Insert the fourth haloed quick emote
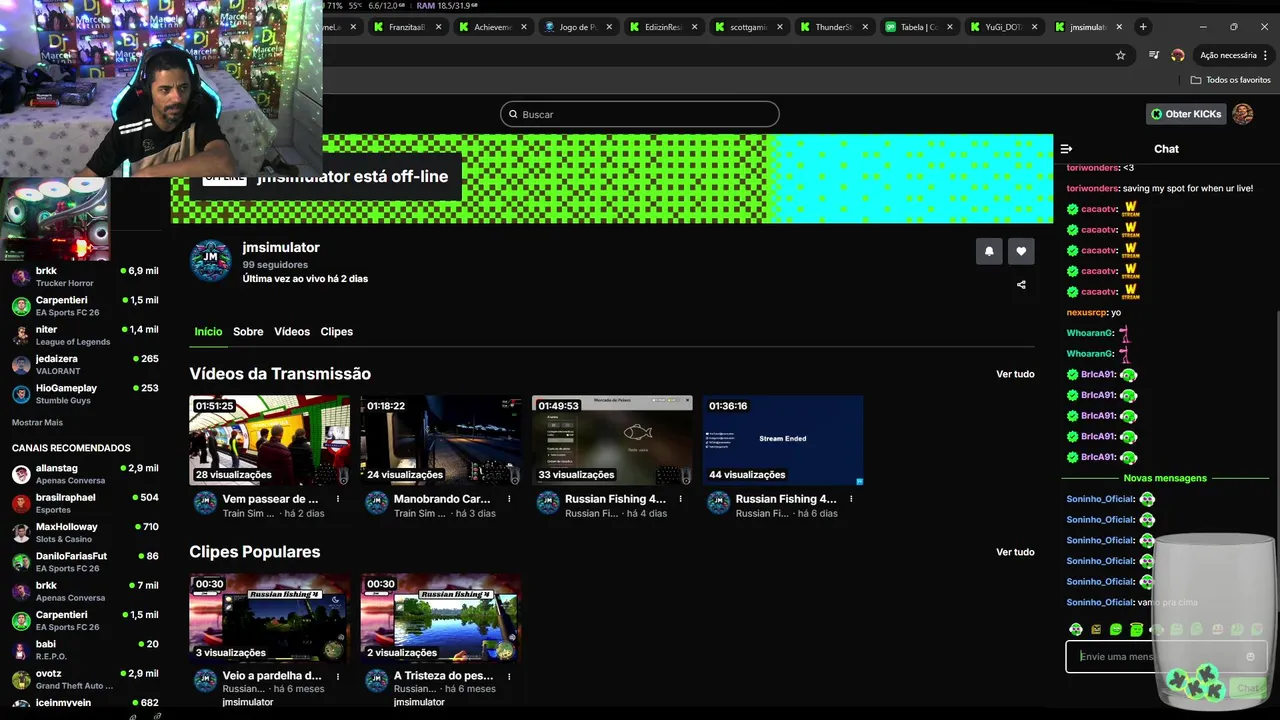The height and width of the screenshot is (720, 1280). 1136,630
